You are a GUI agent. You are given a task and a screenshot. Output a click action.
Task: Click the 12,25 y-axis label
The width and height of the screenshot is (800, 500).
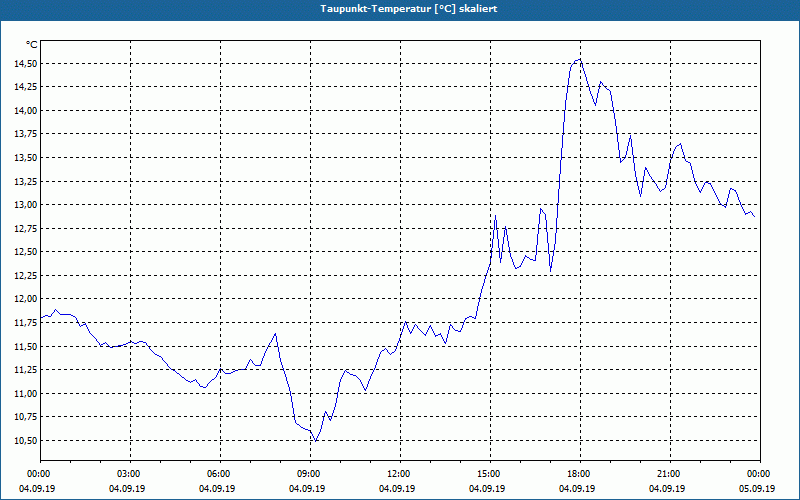(24, 276)
